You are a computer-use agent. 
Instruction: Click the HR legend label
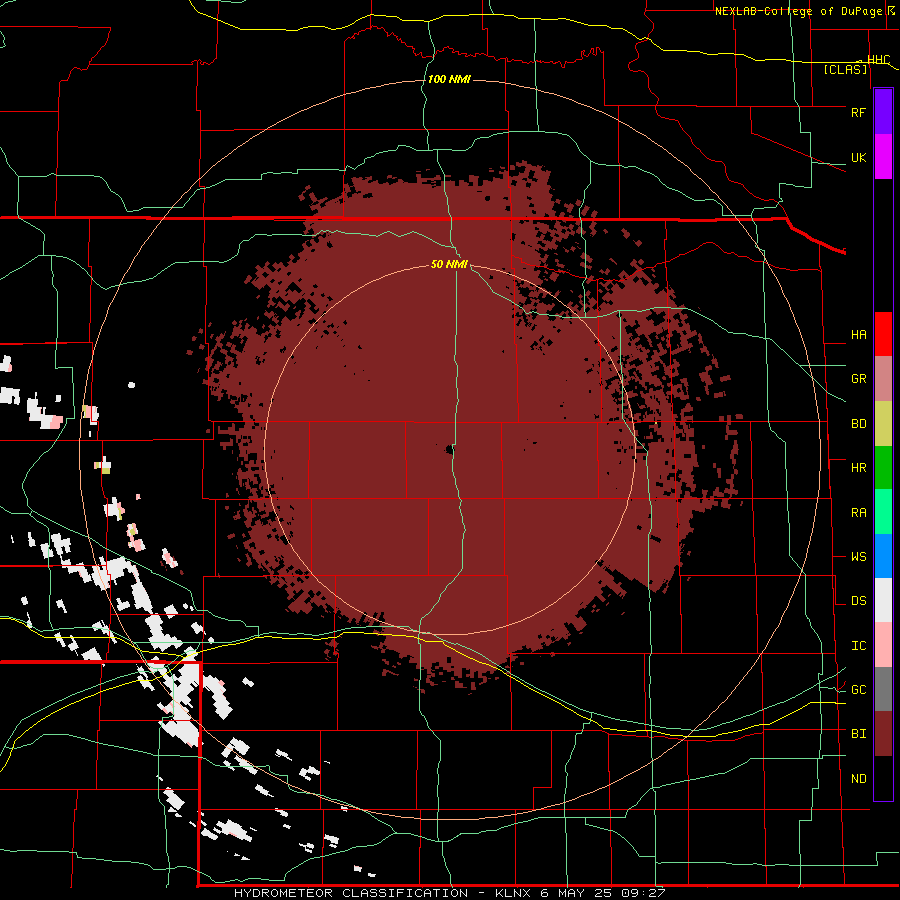tap(858, 468)
